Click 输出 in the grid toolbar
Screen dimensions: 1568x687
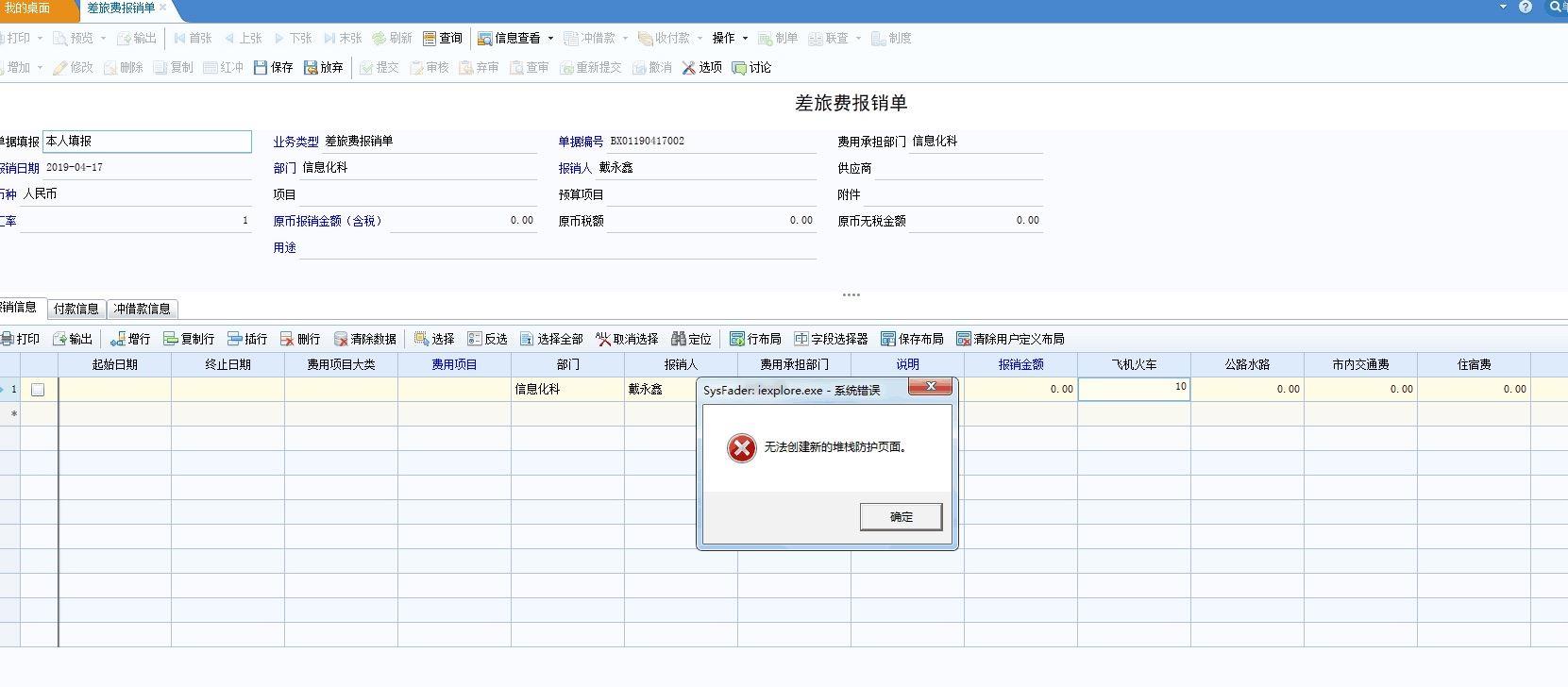(73, 339)
